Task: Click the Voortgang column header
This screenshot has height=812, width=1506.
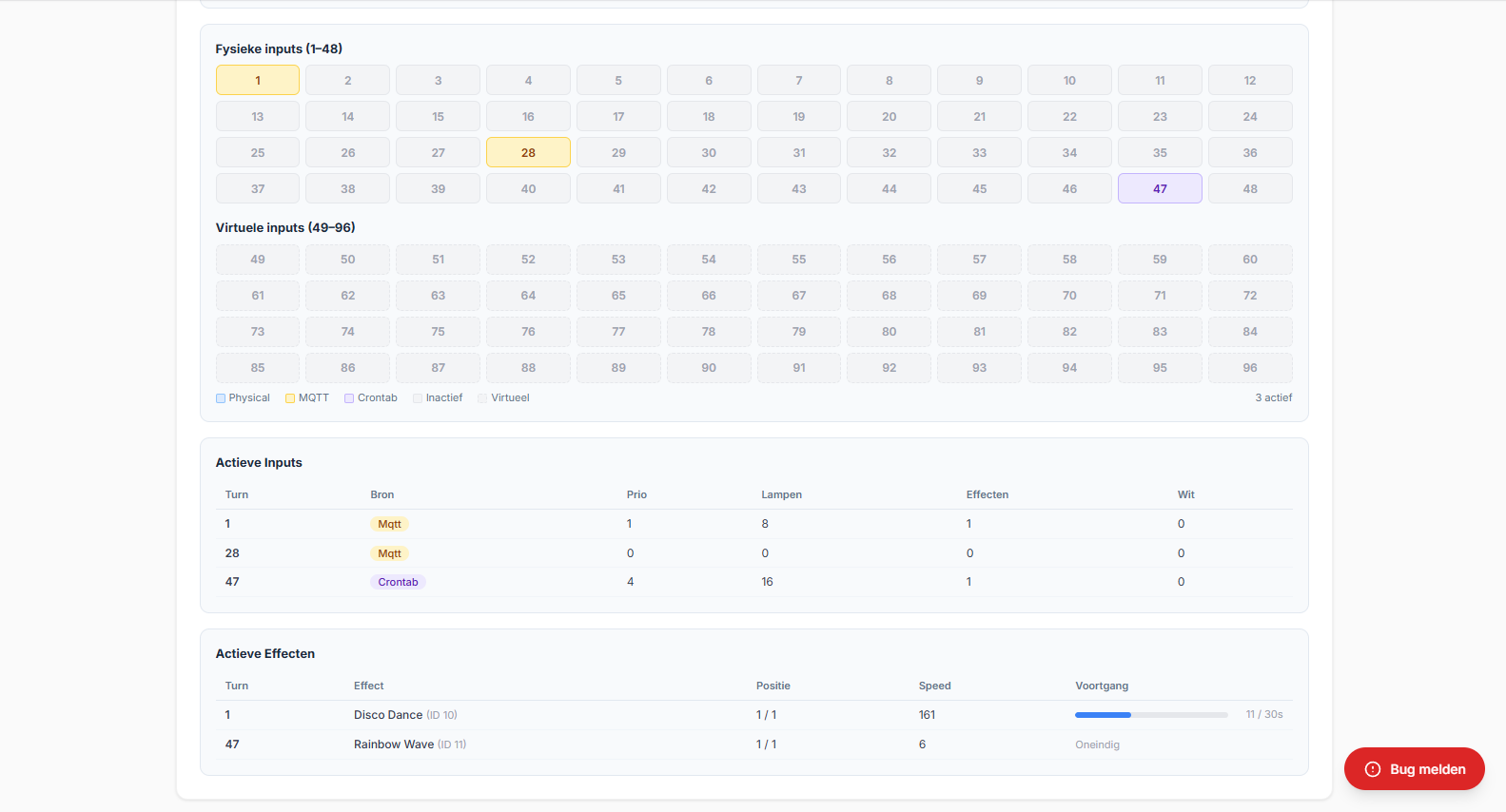Action: pos(1101,686)
